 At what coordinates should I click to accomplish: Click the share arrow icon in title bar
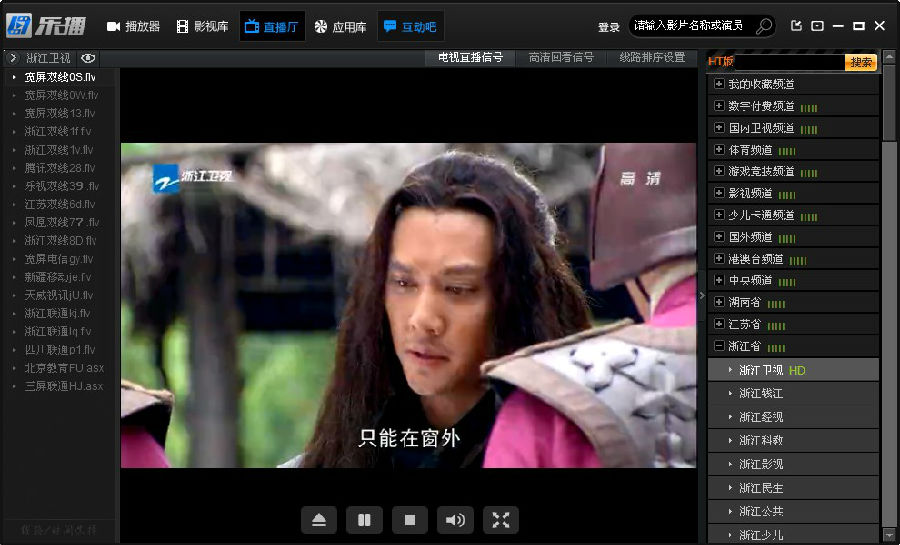point(796,26)
